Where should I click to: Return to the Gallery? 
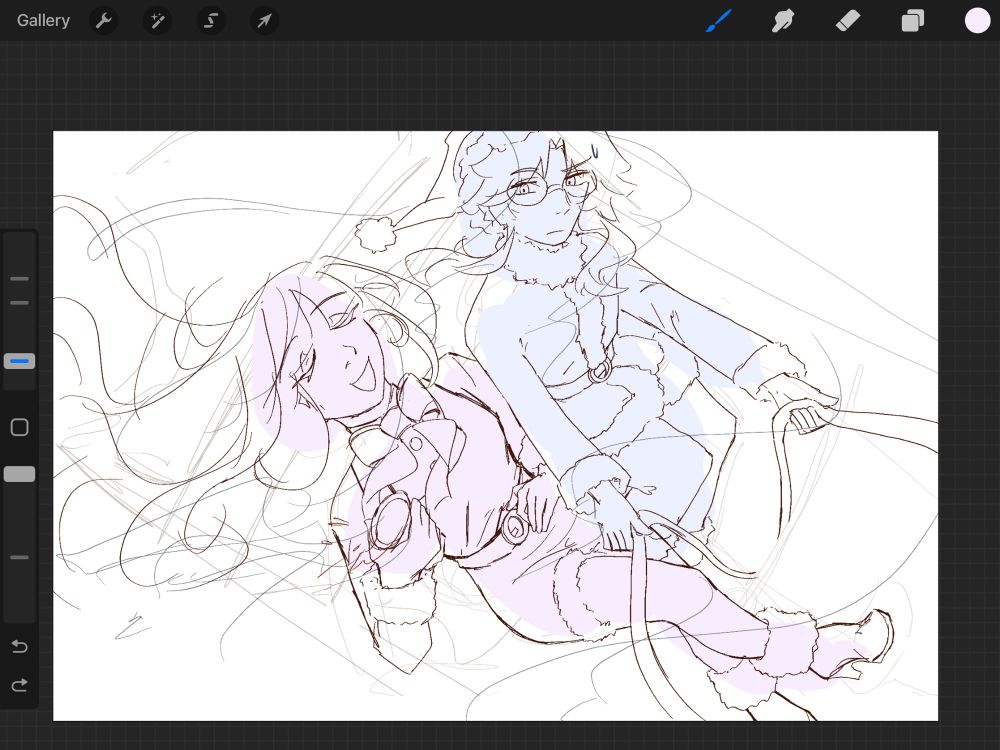[x=43, y=20]
